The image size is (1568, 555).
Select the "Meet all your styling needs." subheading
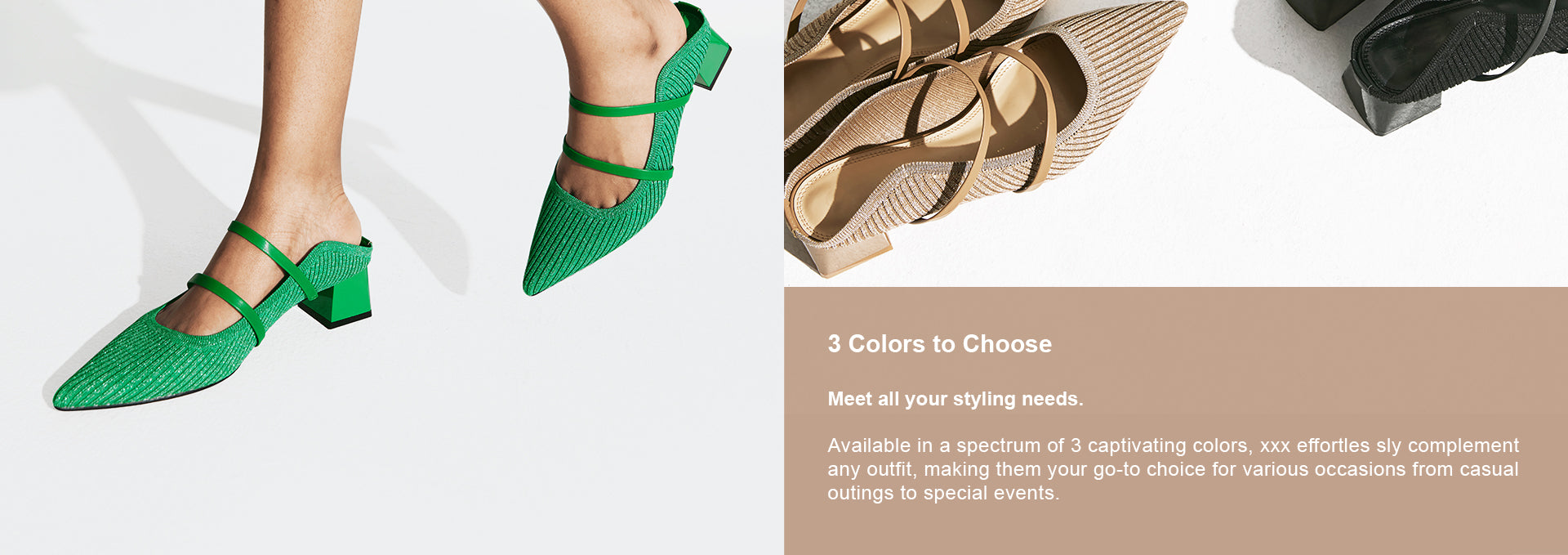pos(955,399)
